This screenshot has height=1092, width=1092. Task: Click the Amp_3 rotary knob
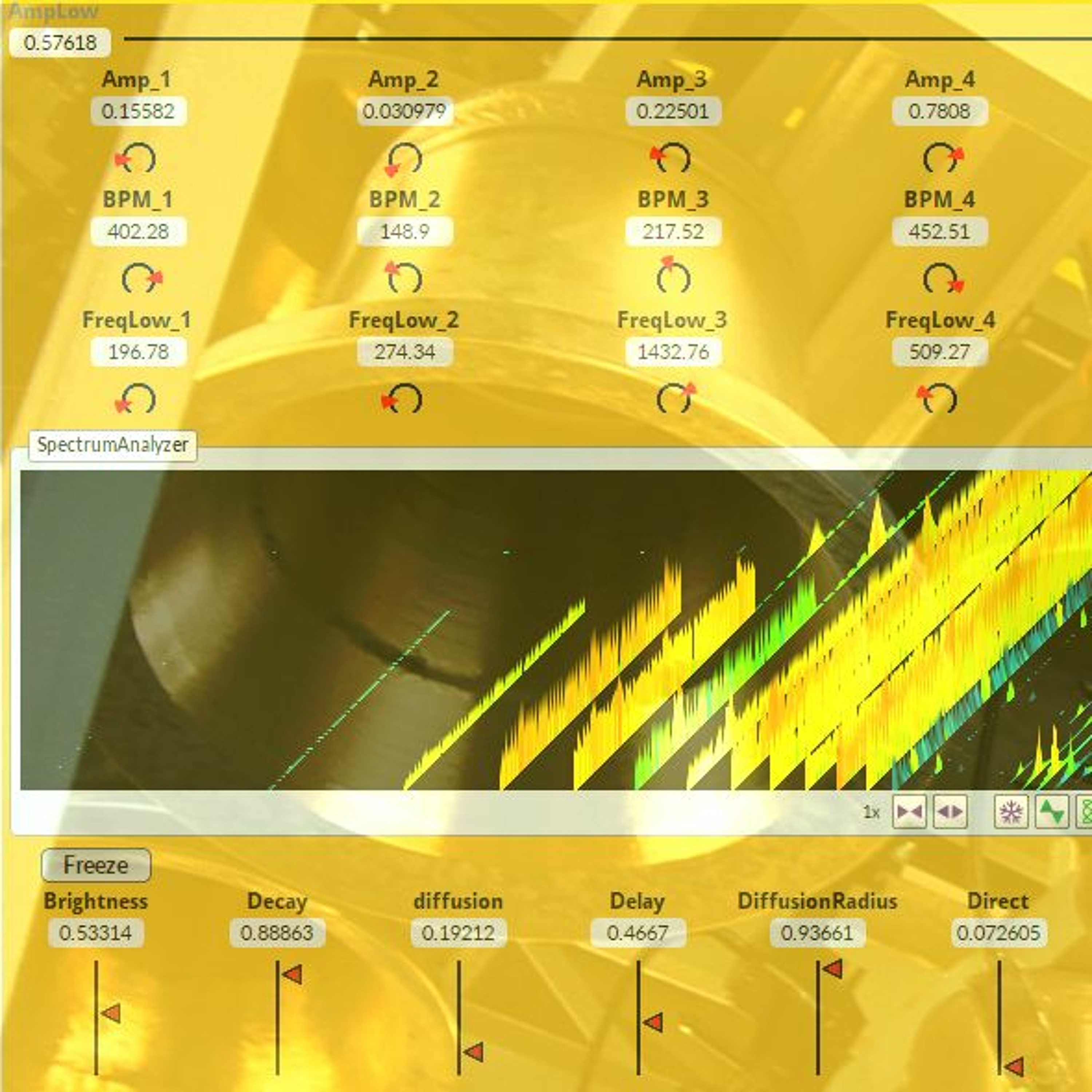coord(672,158)
